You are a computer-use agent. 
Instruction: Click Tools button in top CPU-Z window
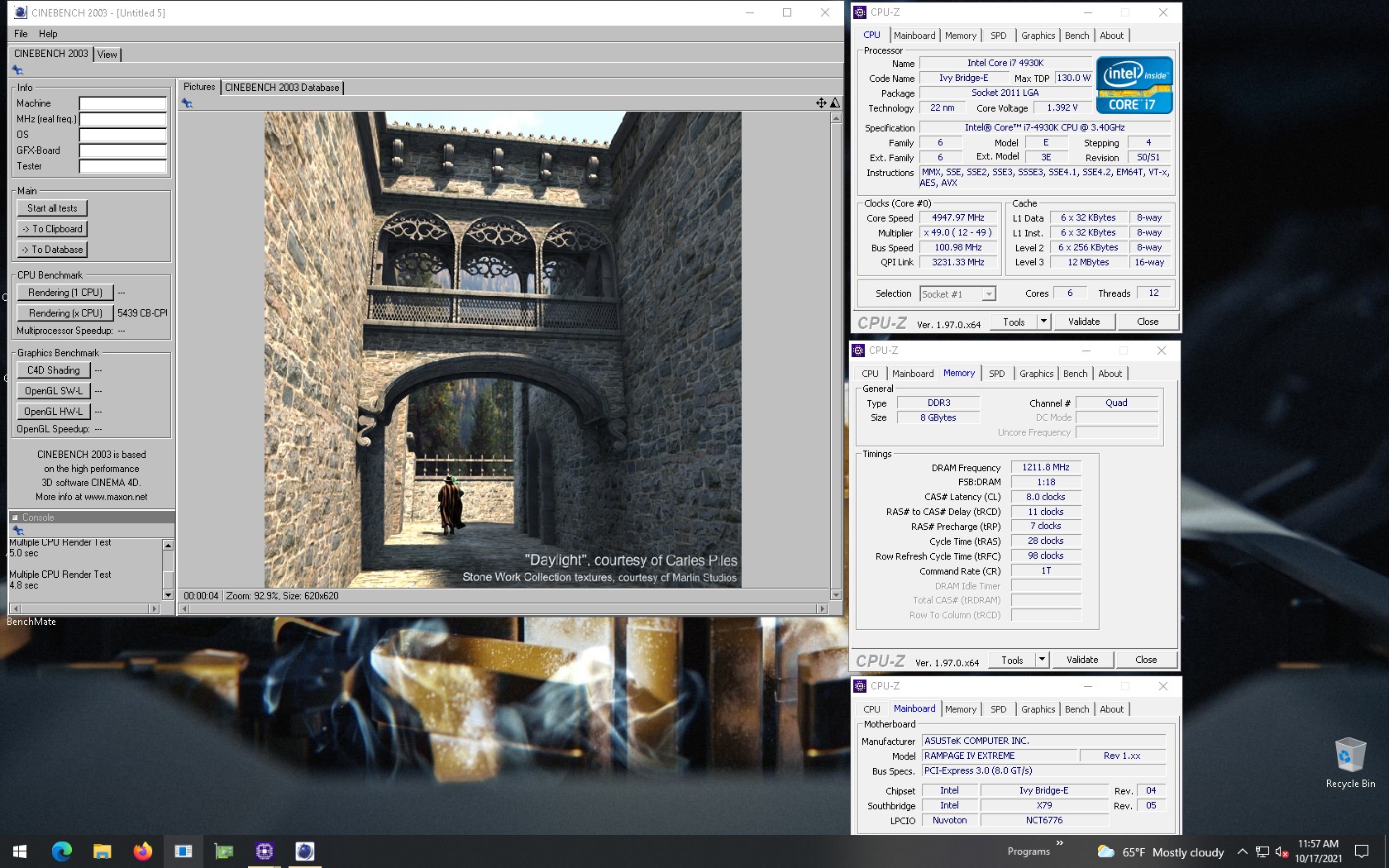[x=1014, y=322]
